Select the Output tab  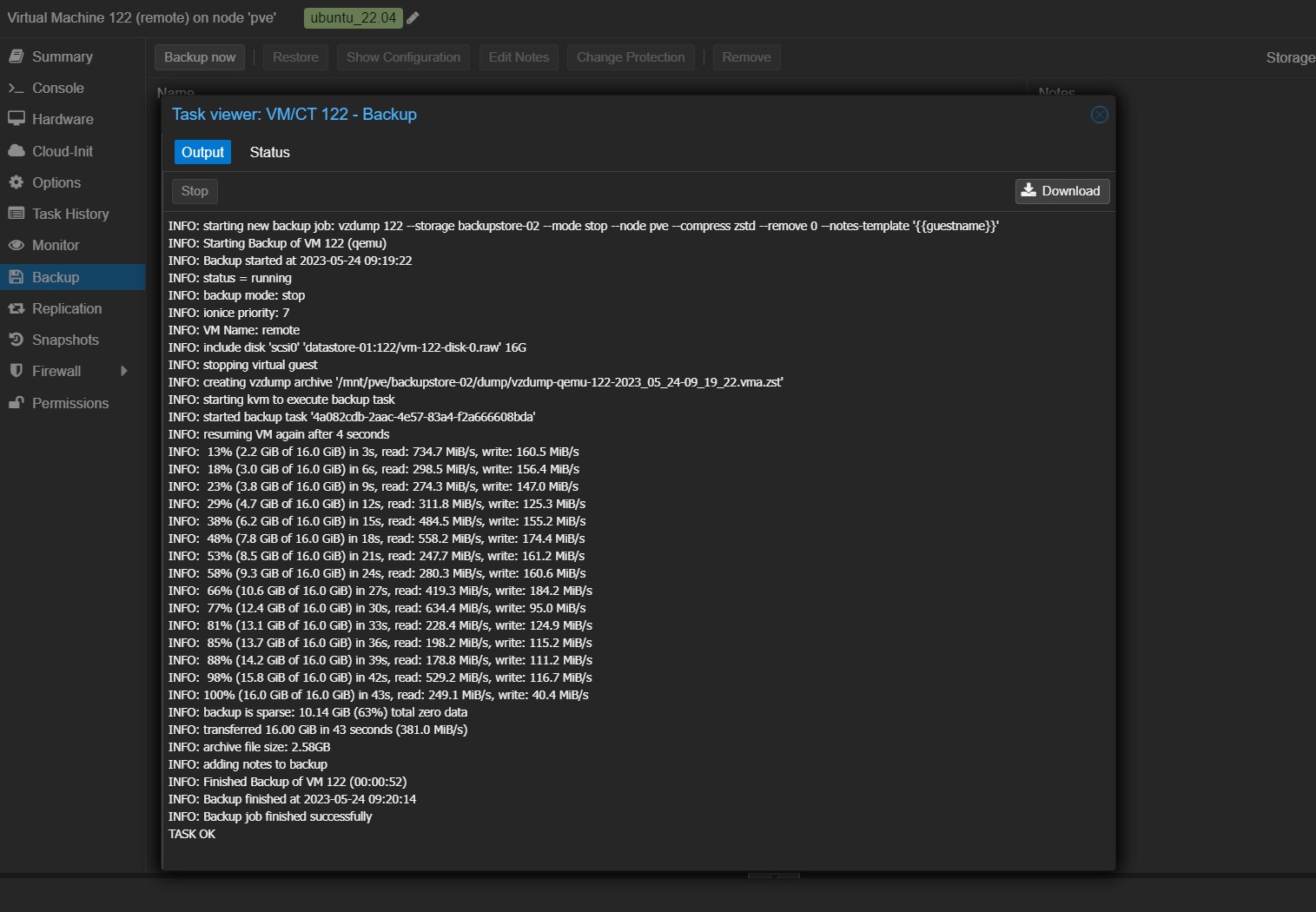click(202, 152)
